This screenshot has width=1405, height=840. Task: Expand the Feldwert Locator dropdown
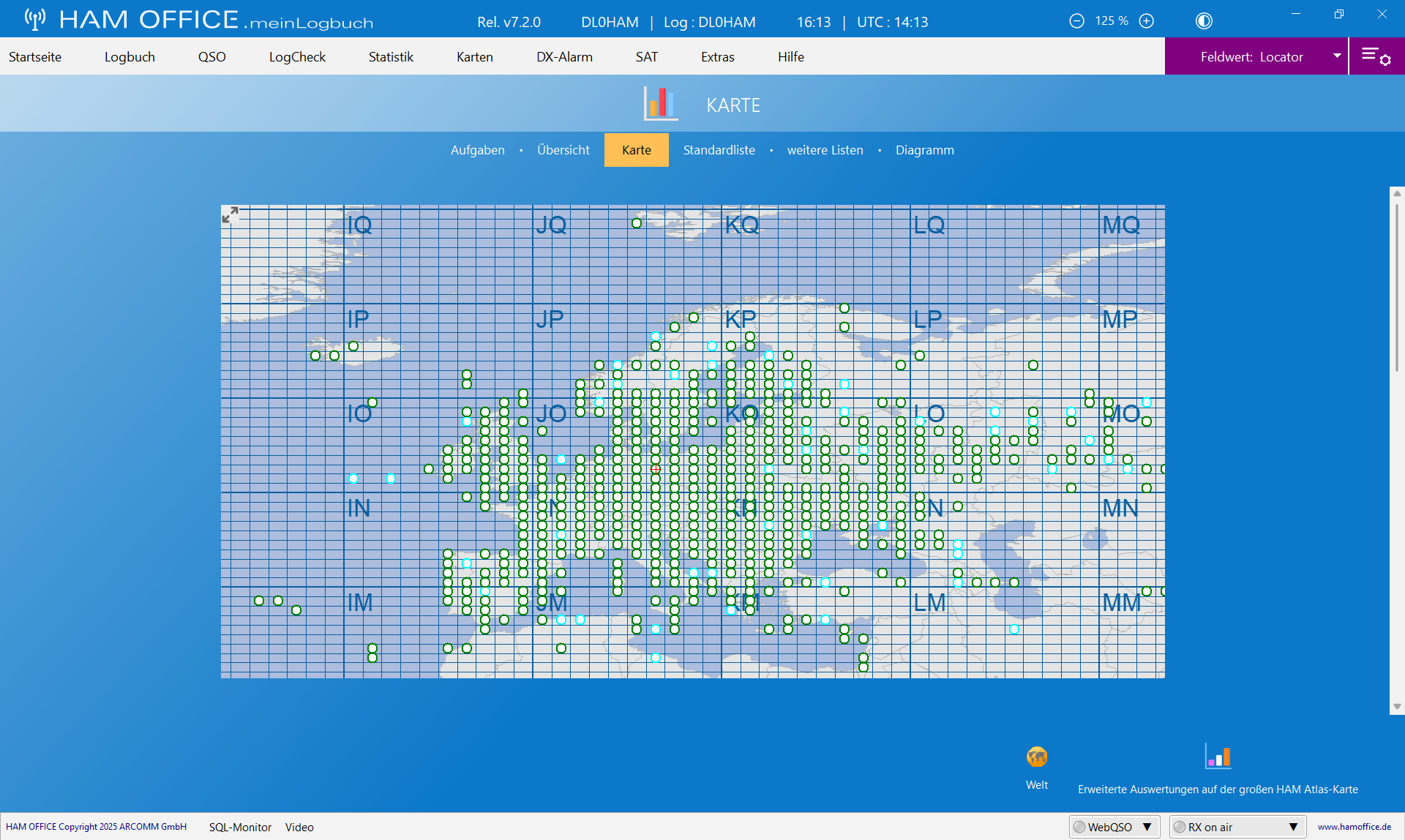click(x=1336, y=56)
